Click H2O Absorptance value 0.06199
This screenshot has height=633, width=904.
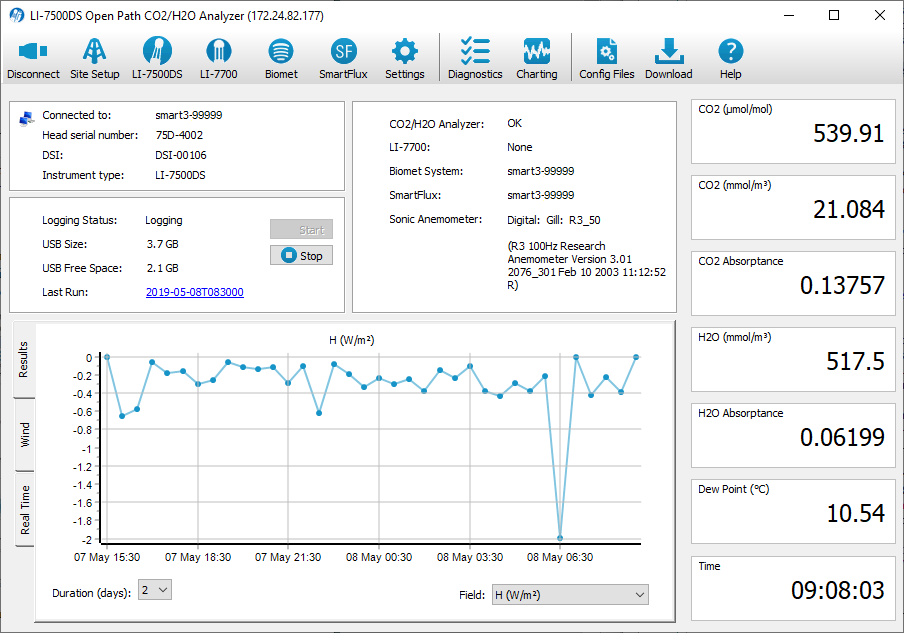[x=842, y=438]
